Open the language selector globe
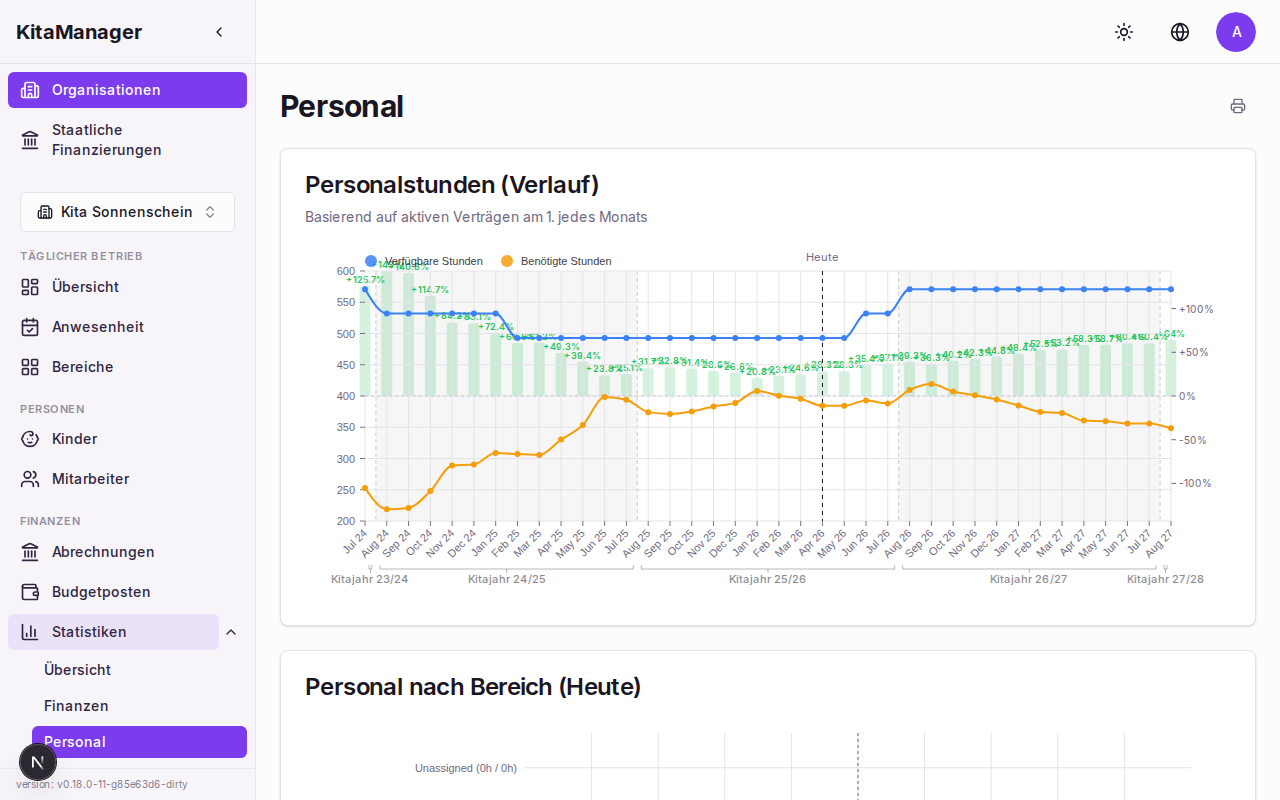The image size is (1280, 800). tap(1180, 32)
